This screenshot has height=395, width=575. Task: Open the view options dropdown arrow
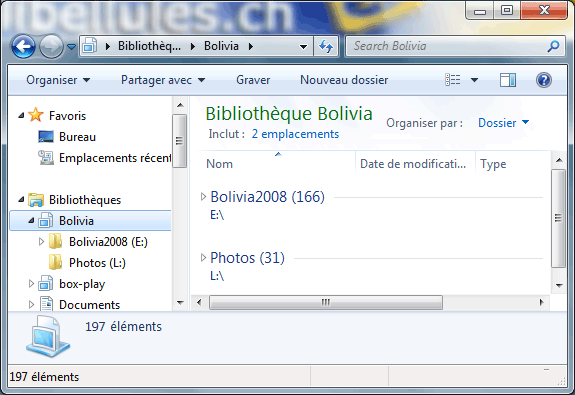coord(474,80)
